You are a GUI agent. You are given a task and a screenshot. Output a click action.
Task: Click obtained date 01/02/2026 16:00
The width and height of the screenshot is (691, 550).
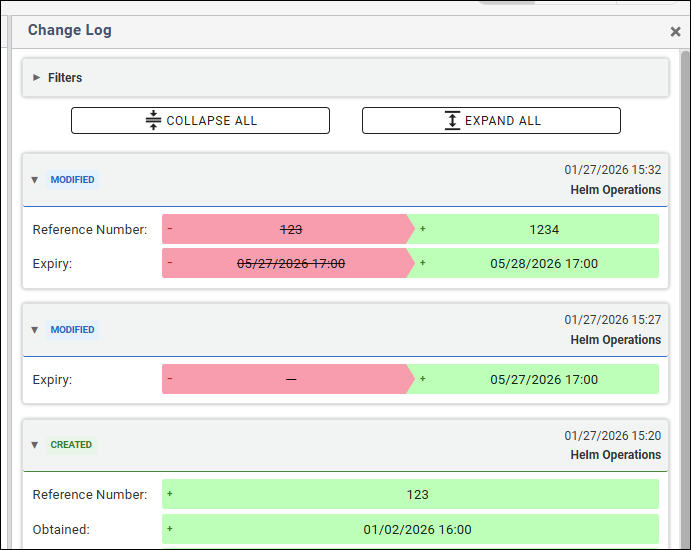(417, 529)
